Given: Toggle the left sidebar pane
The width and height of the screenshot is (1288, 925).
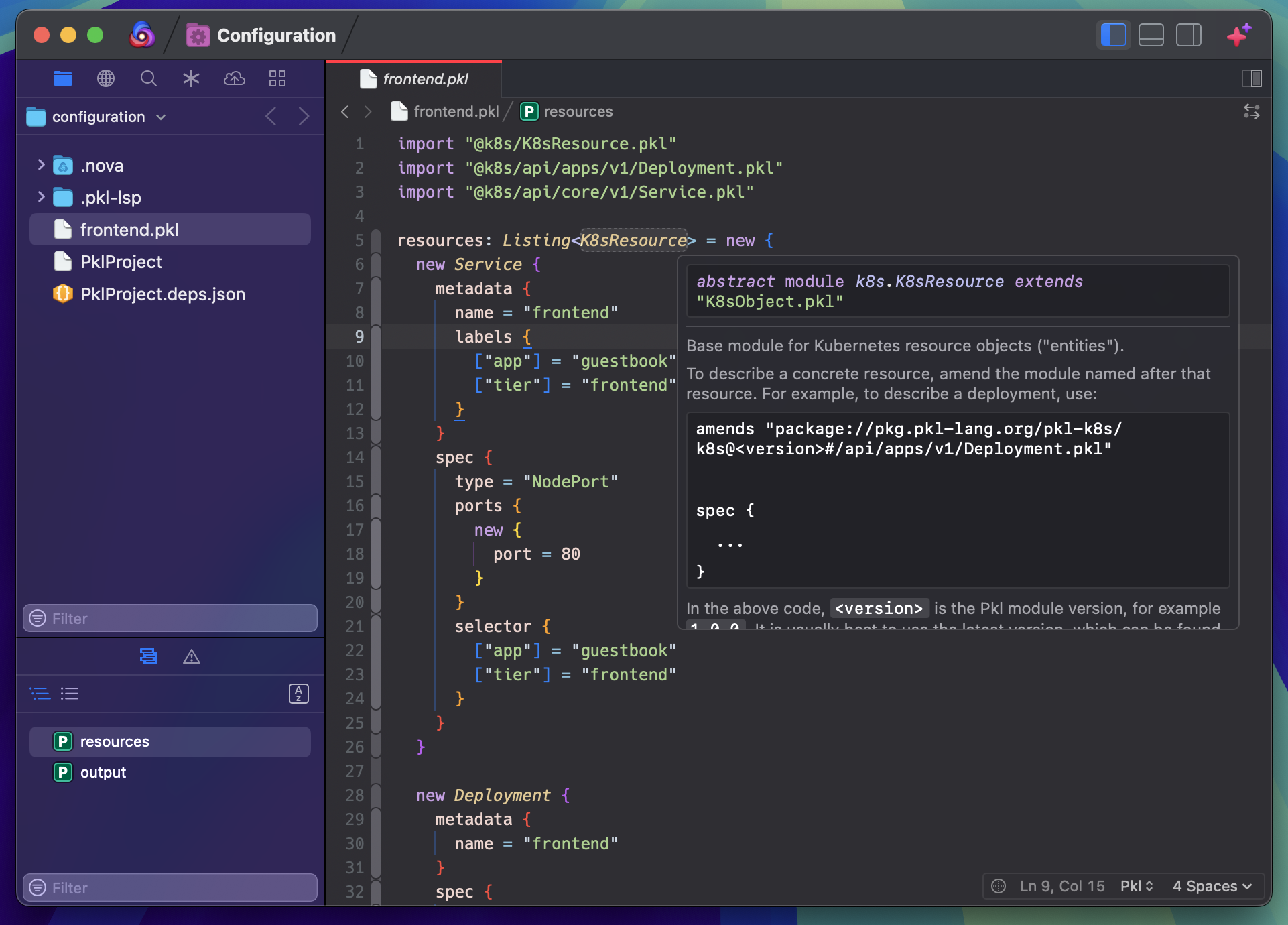Looking at the screenshot, I should 1114,35.
